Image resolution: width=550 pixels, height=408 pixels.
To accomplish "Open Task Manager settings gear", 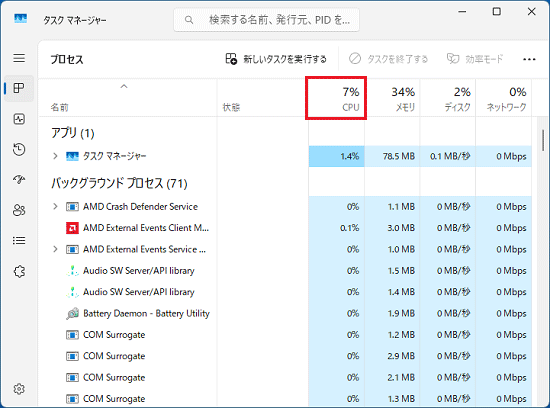I will tap(19, 389).
